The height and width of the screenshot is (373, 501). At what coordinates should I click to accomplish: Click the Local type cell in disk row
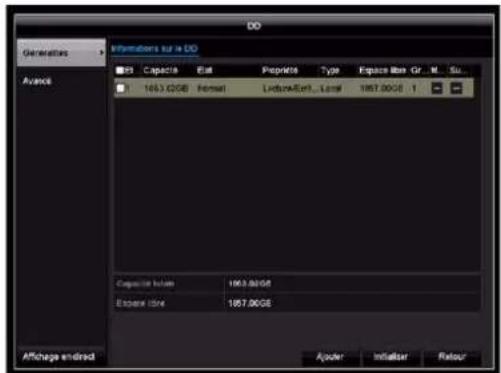(x=331, y=88)
